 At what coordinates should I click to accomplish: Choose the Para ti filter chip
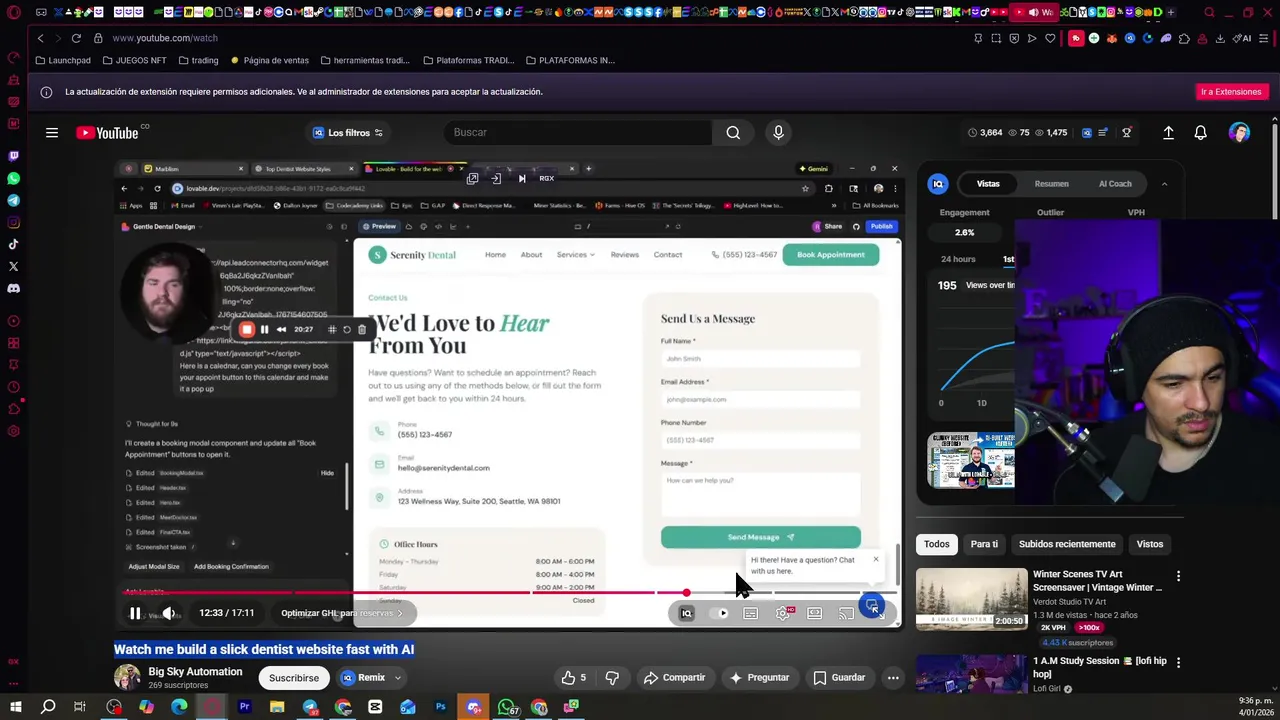pos(984,544)
